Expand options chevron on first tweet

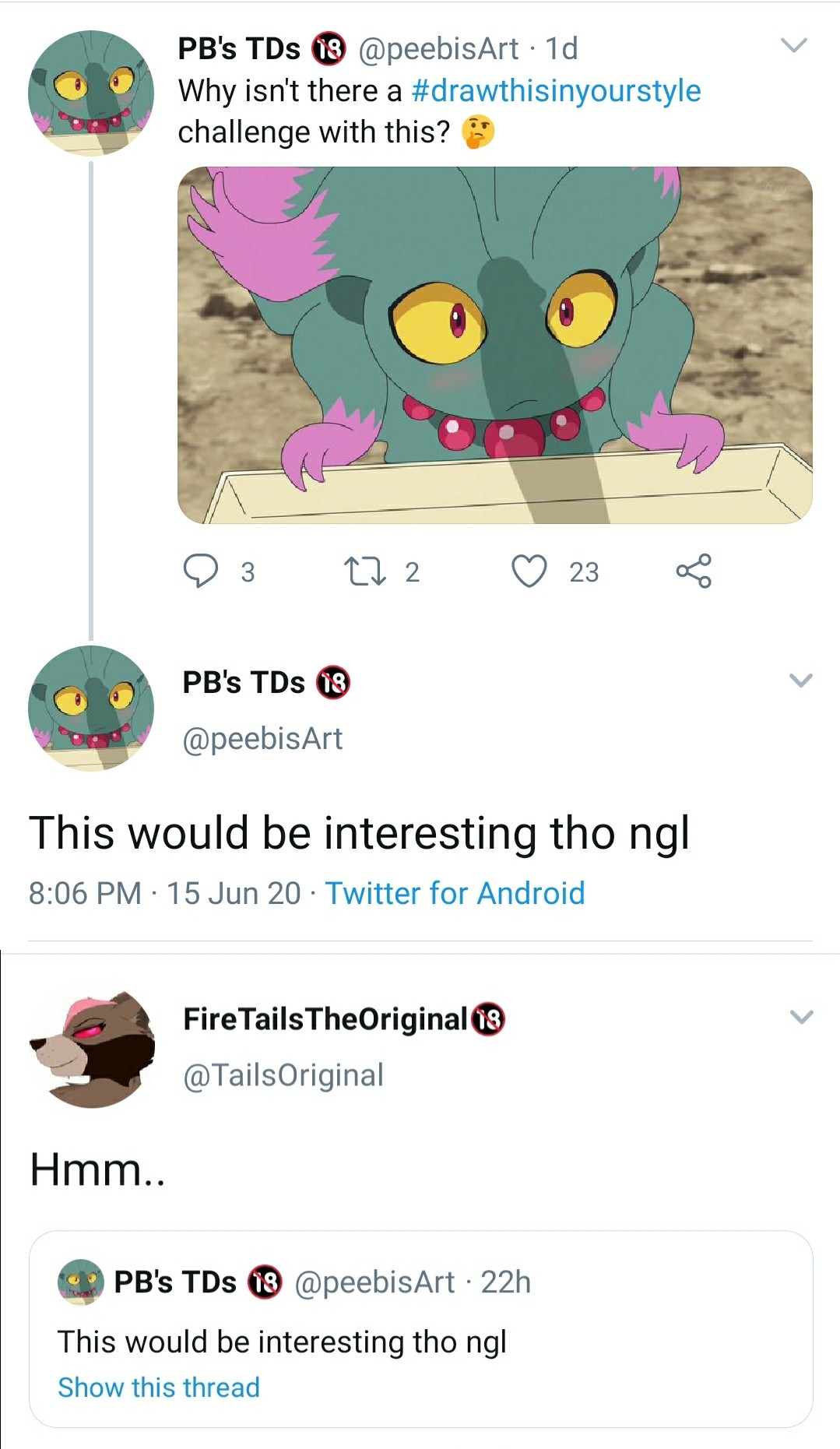[793, 46]
